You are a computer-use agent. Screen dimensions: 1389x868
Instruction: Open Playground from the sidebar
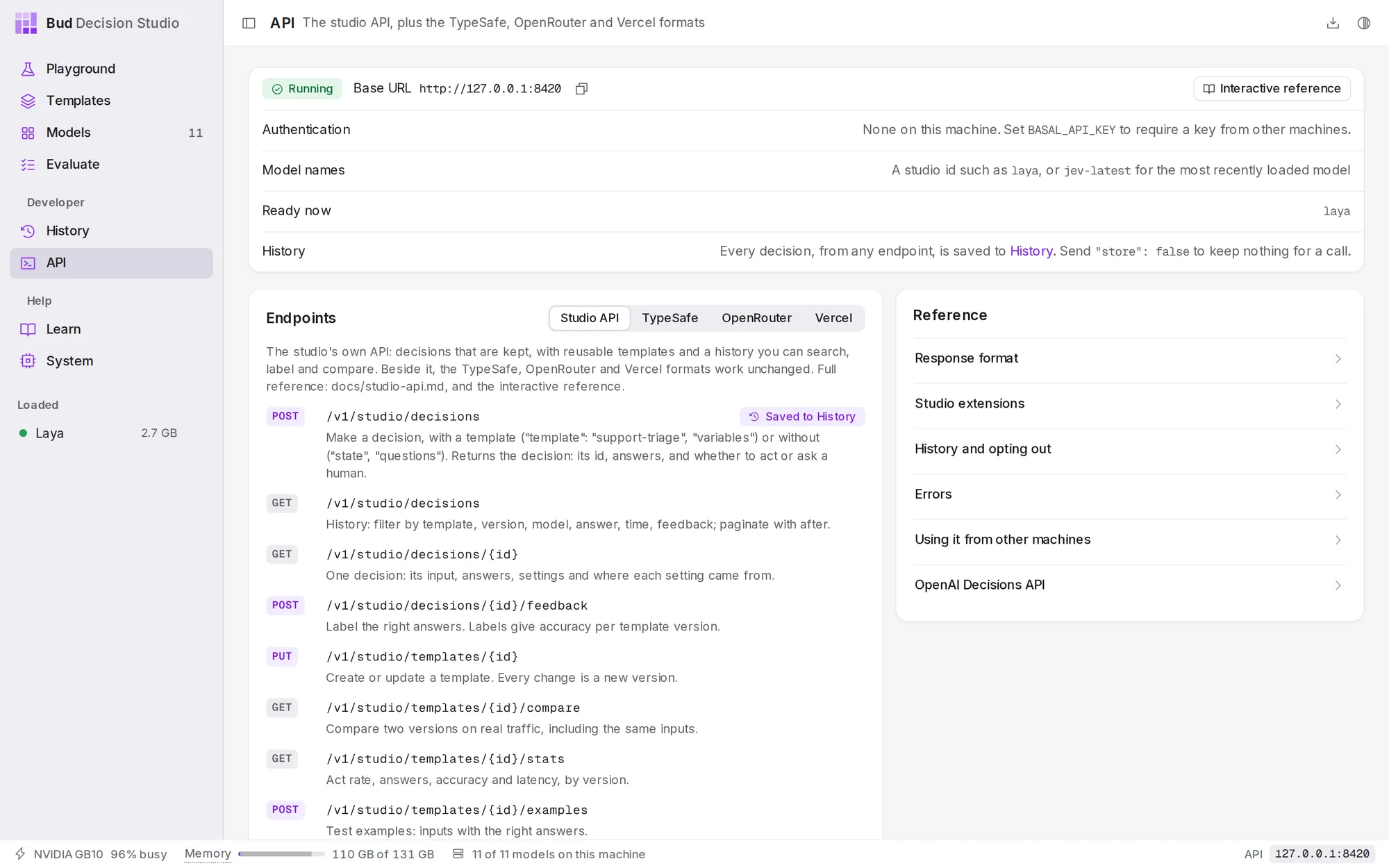pos(111,69)
